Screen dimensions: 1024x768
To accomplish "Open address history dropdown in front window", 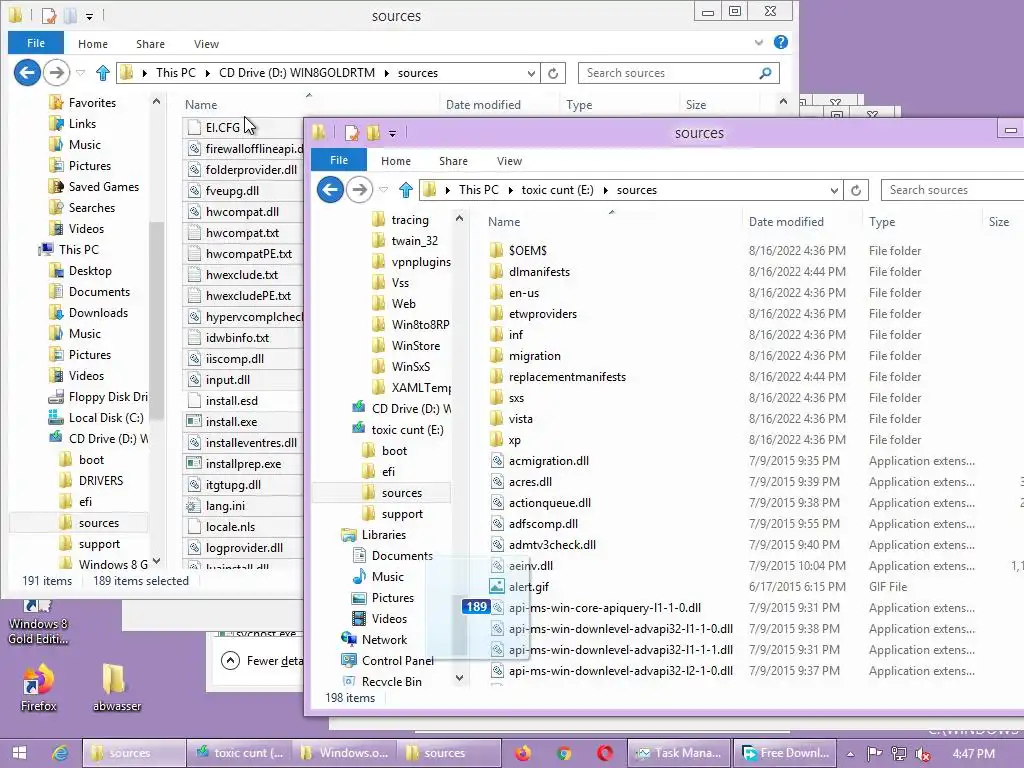I will coord(834,190).
